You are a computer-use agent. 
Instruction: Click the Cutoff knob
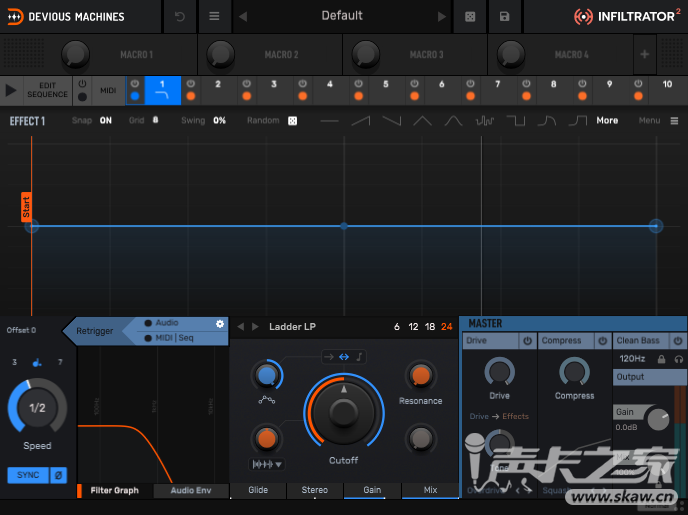344,411
